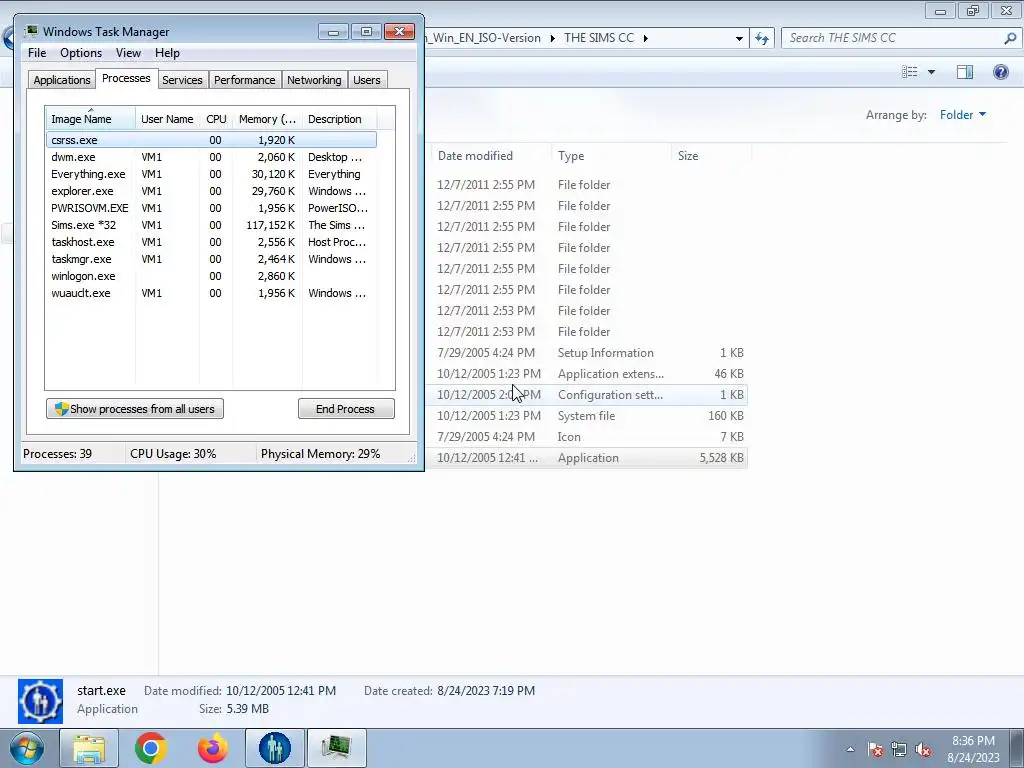1024x768 pixels.
Task: Click the End Process button
Action: [346, 409]
